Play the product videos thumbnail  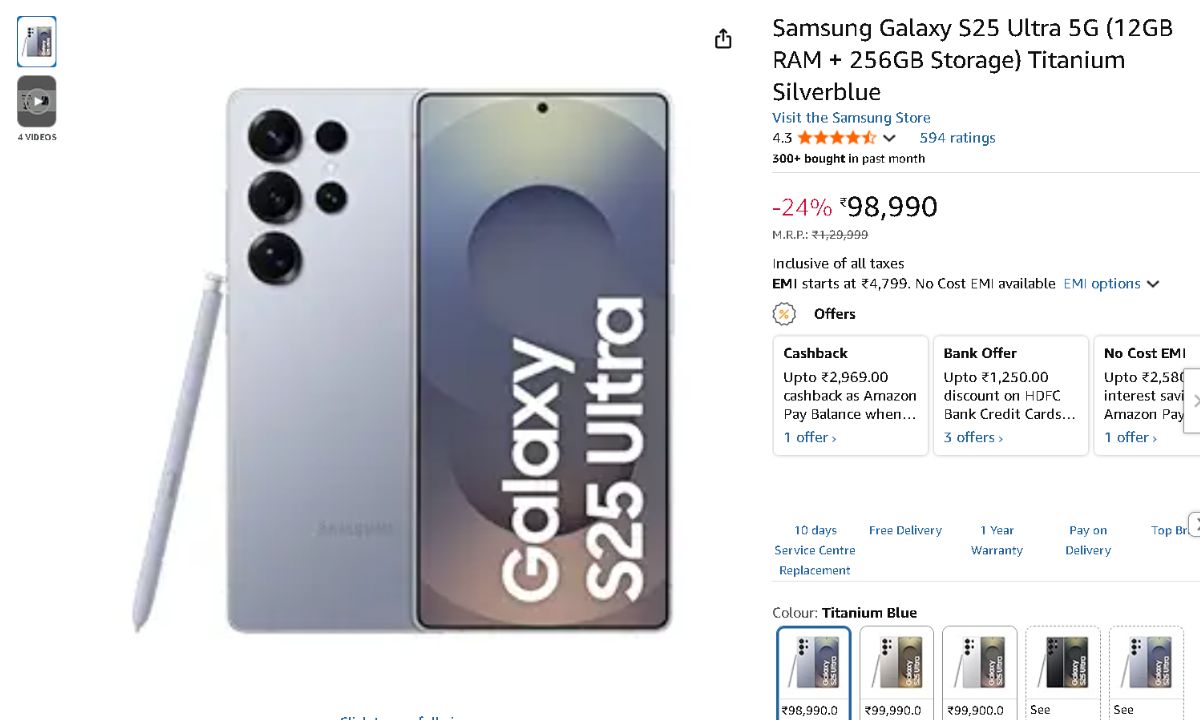tap(37, 101)
